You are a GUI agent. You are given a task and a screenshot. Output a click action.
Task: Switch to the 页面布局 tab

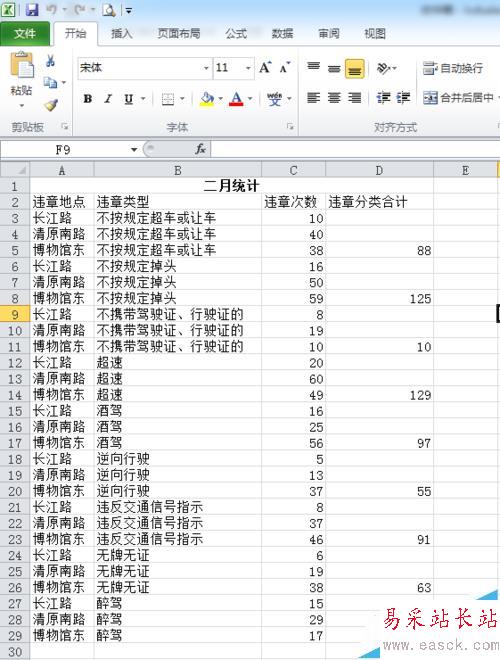(178, 34)
